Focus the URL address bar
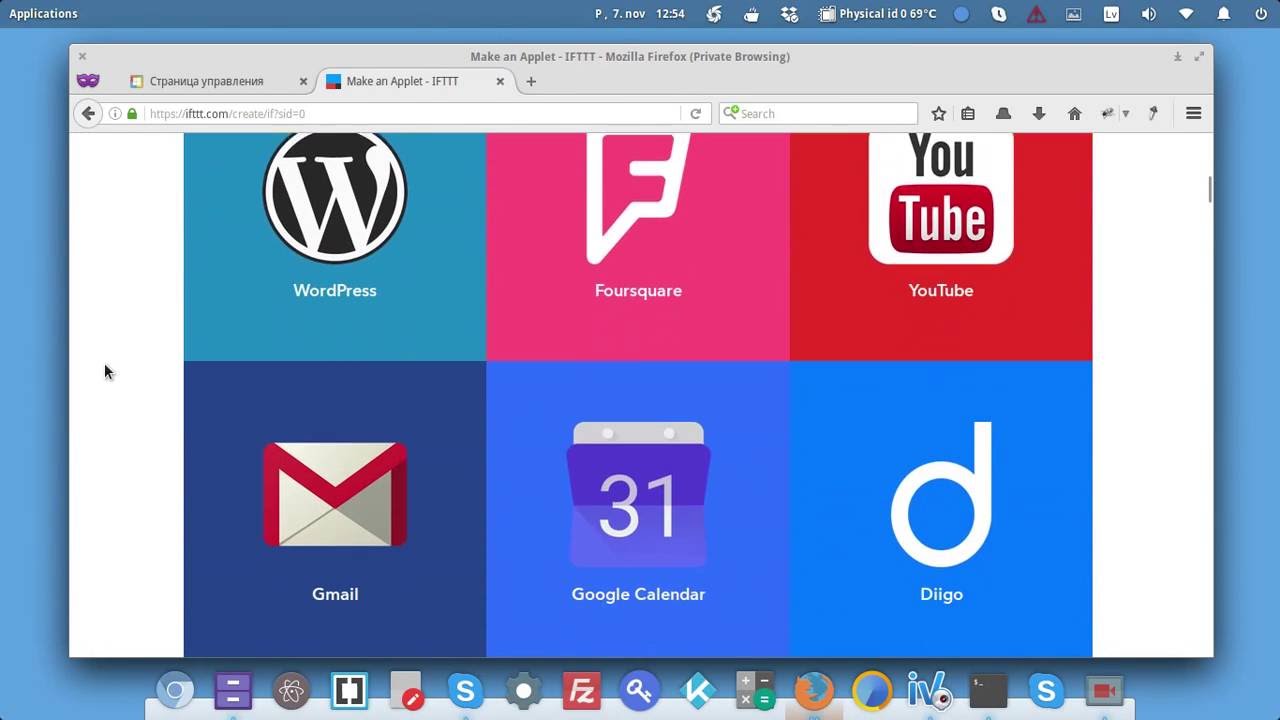Viewport: 1280px width, 720px height. click(x=412, y=114)
